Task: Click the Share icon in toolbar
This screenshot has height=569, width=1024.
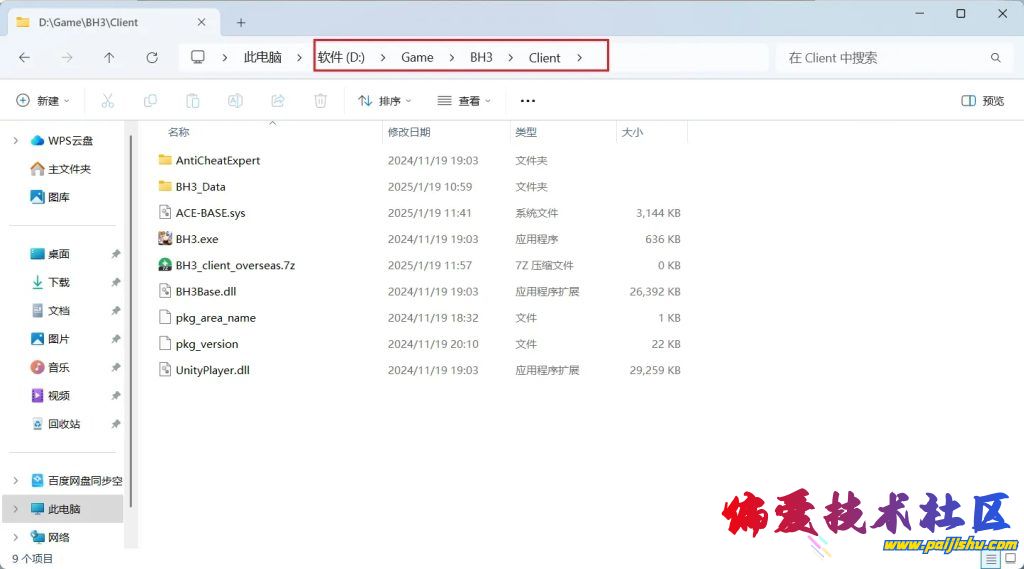Action: point(278,101)
